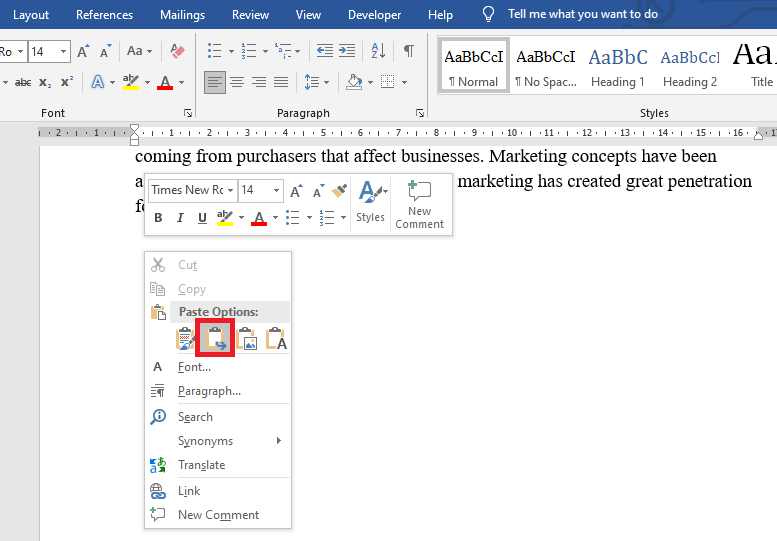Apply yellow text highlight in ribbon

click(131, 82)
